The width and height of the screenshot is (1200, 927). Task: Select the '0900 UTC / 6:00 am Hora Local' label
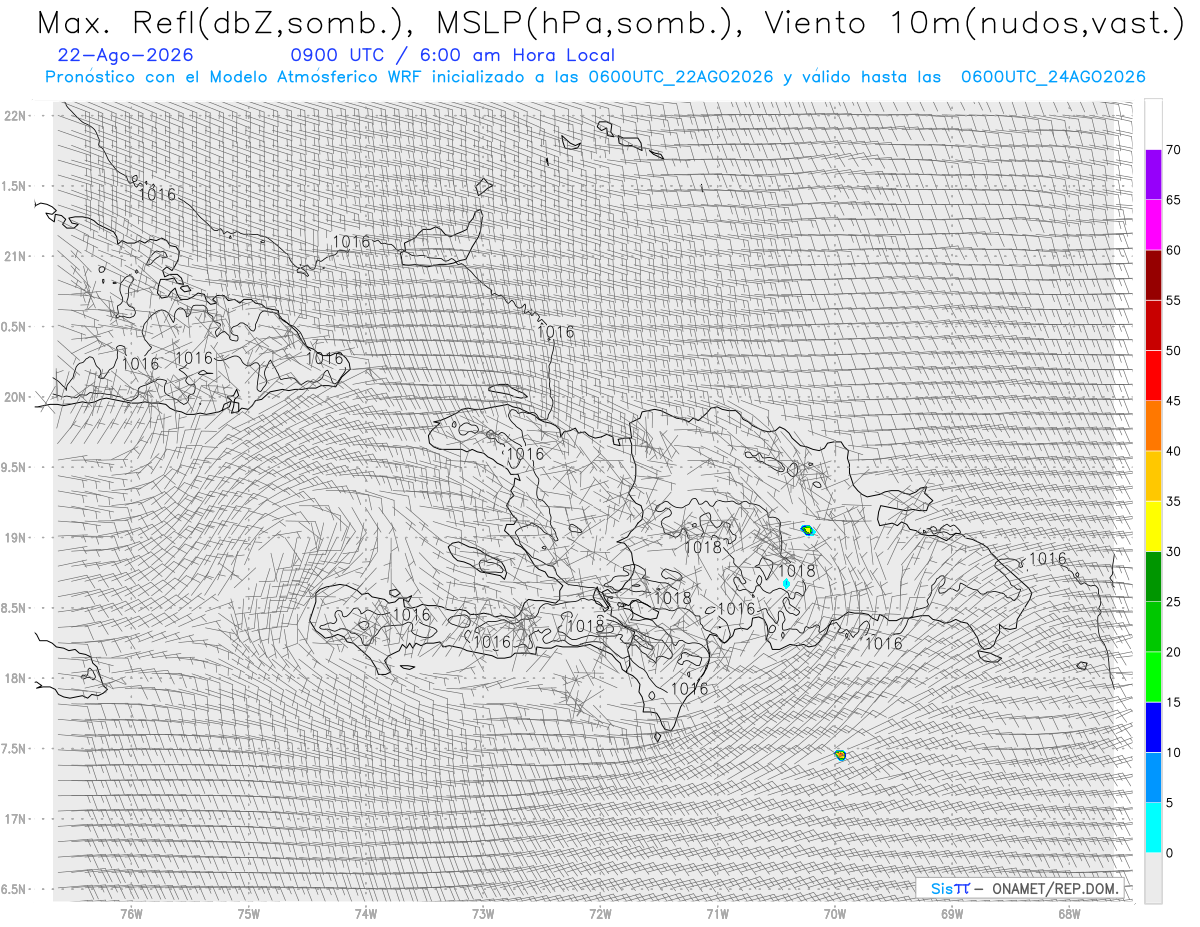(x=453, y=55)
